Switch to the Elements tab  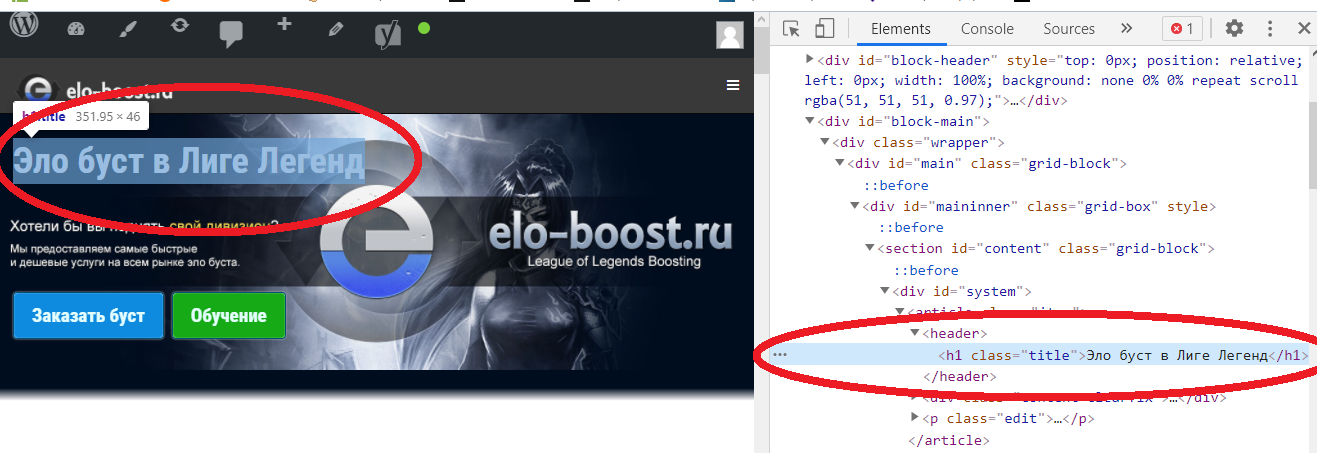(901, 29)
